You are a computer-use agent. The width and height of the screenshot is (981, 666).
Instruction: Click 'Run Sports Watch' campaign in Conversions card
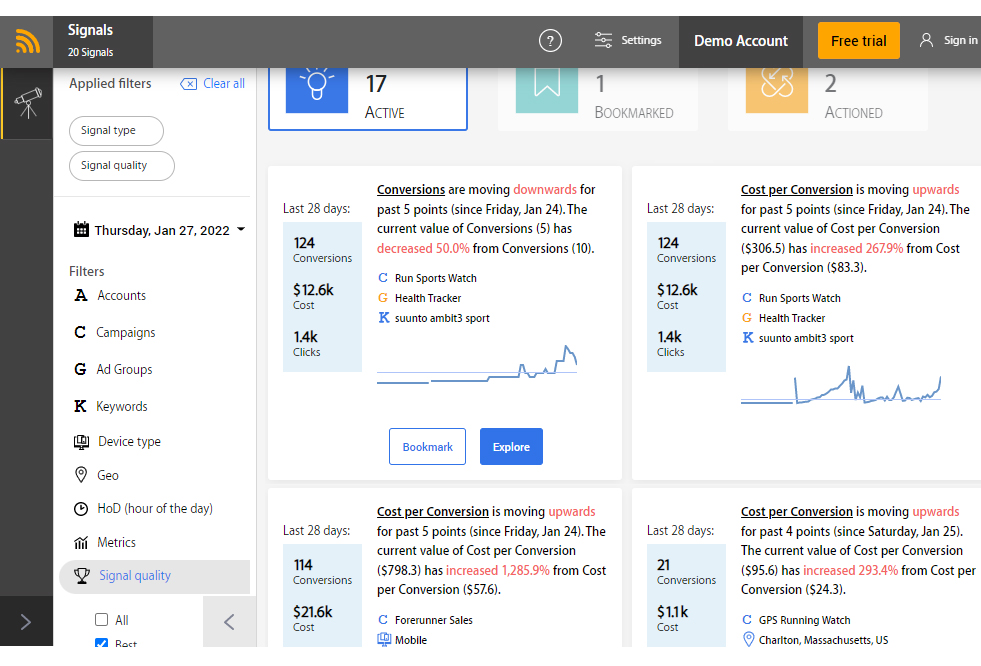pos(435,278)
